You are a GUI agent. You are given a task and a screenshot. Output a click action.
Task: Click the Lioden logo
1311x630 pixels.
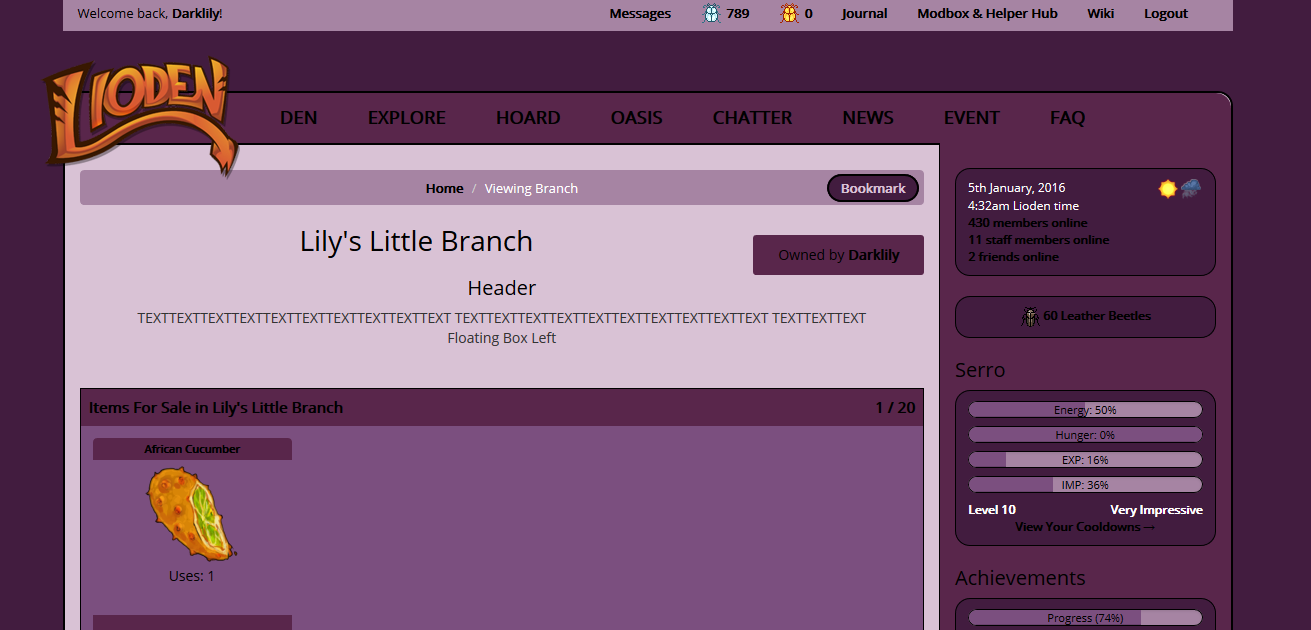pos(140,110)
